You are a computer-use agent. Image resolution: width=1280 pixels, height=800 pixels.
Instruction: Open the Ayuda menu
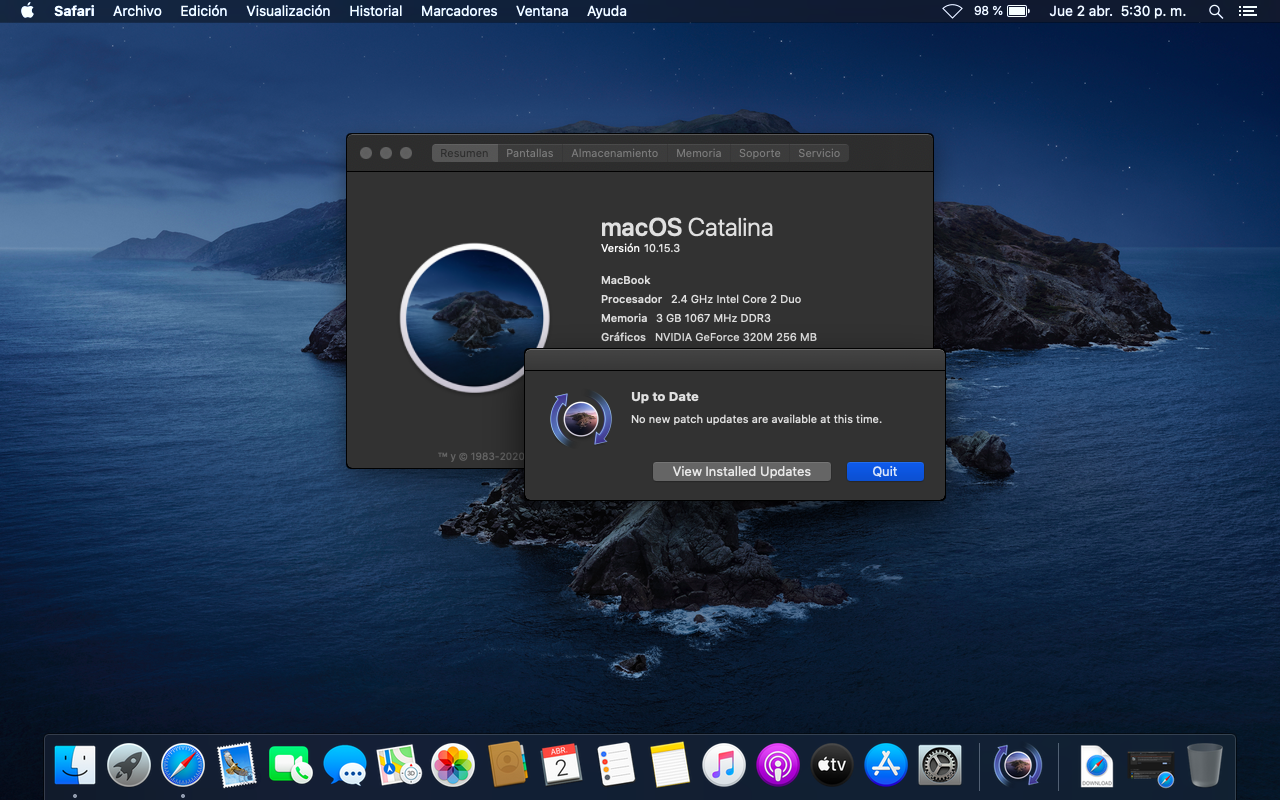[x=607, y=11]
